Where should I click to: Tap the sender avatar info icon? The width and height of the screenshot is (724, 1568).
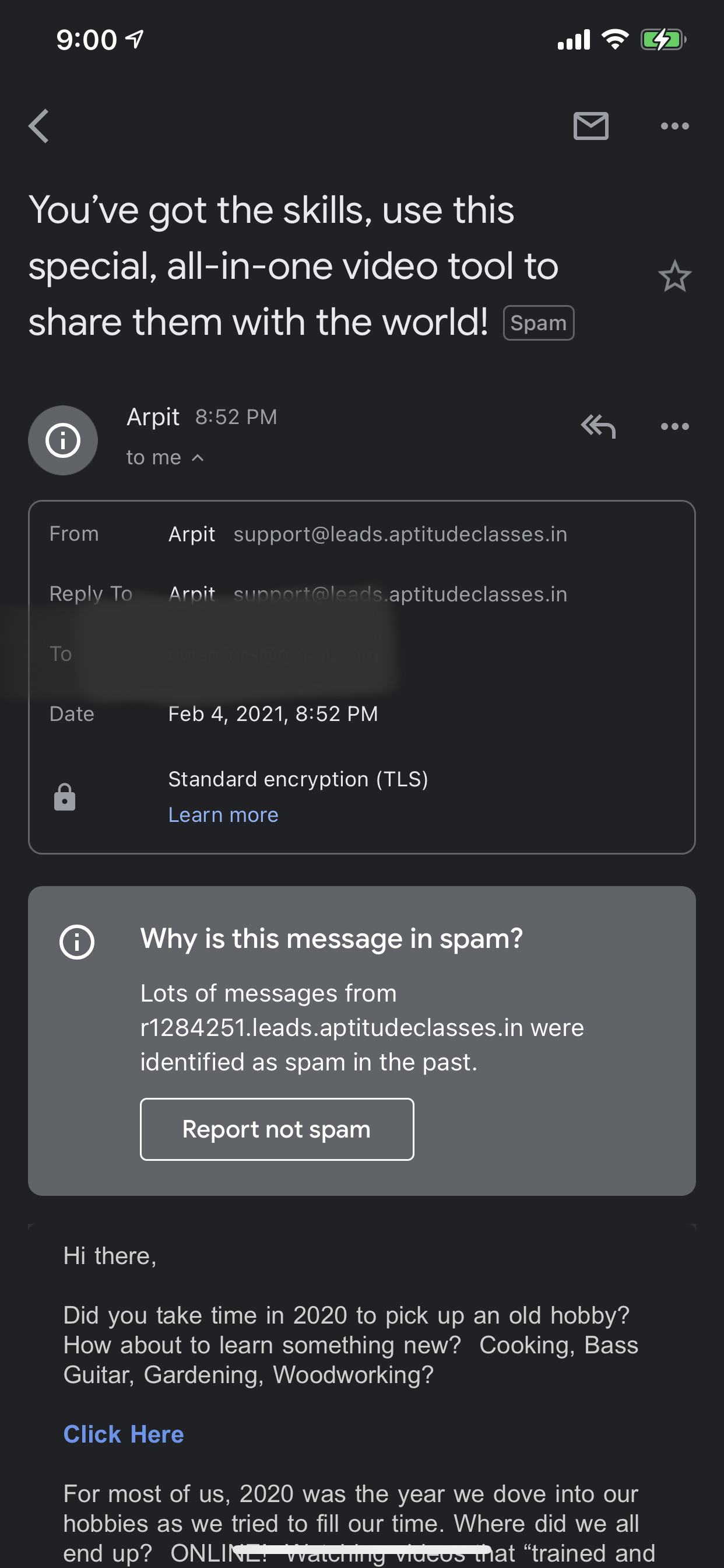pos(63,440)
